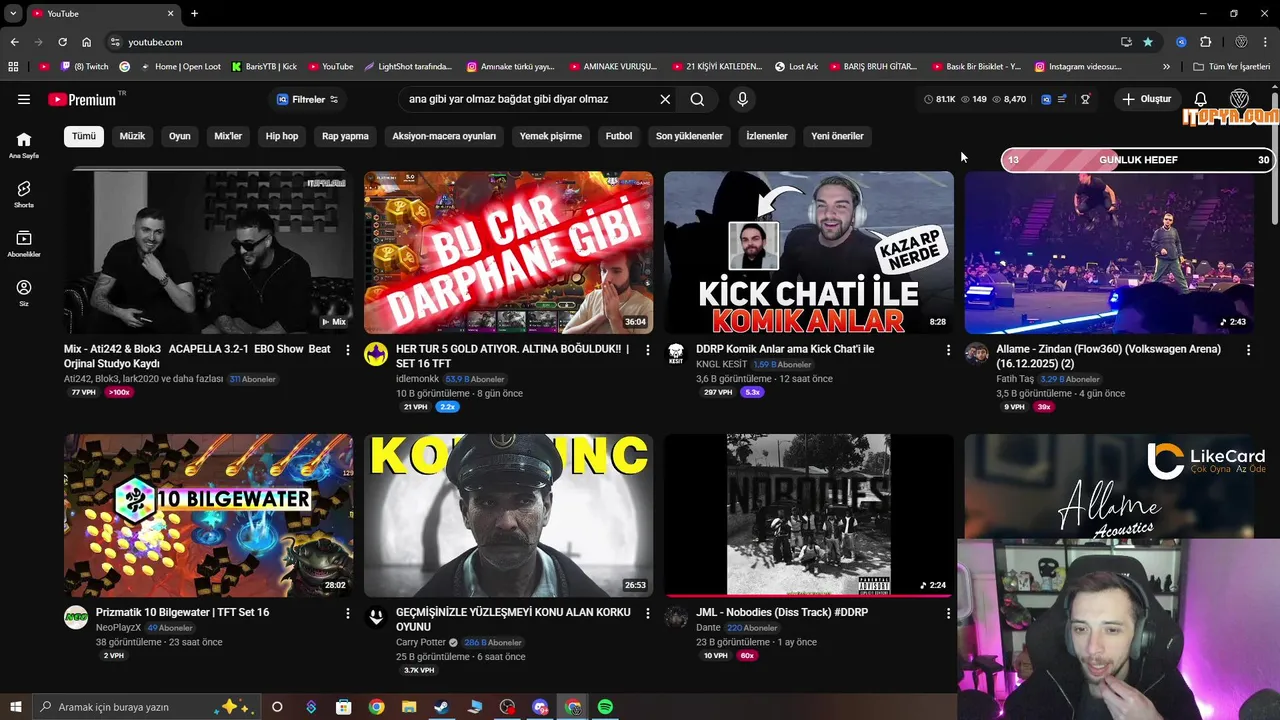Open Abonelikler in the sidebar
The width and height of the screenshot is (1280, 720).
pos(24,244)
